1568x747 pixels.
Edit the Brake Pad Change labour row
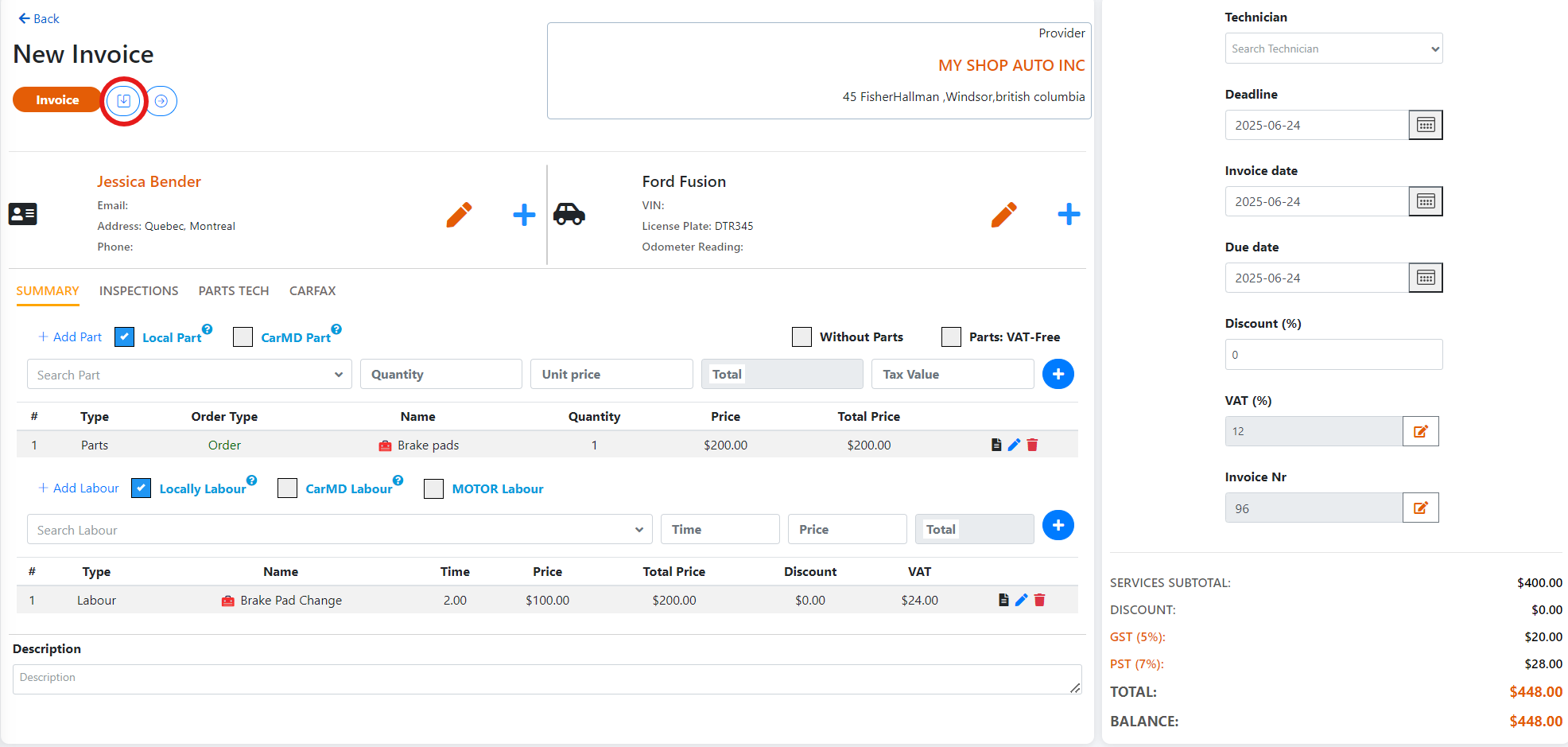(x=1021, y=601)
